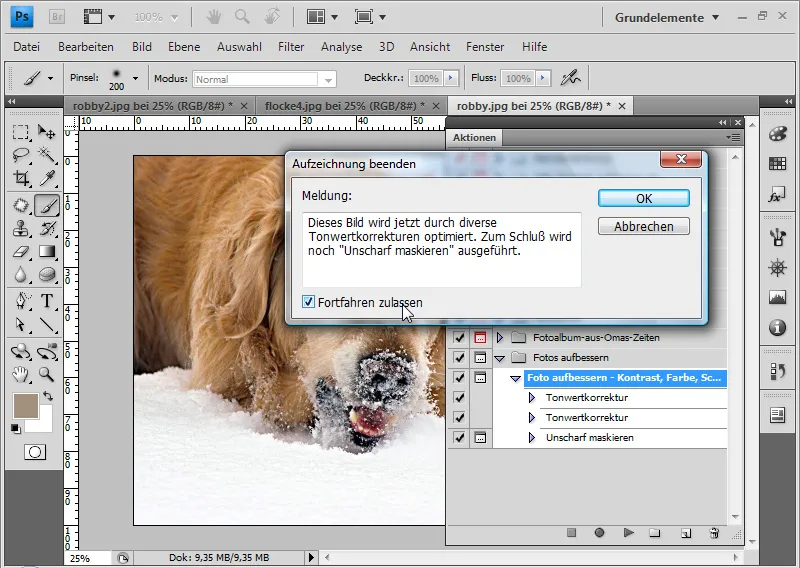Select the Magic Wand tool

(46, 155)
